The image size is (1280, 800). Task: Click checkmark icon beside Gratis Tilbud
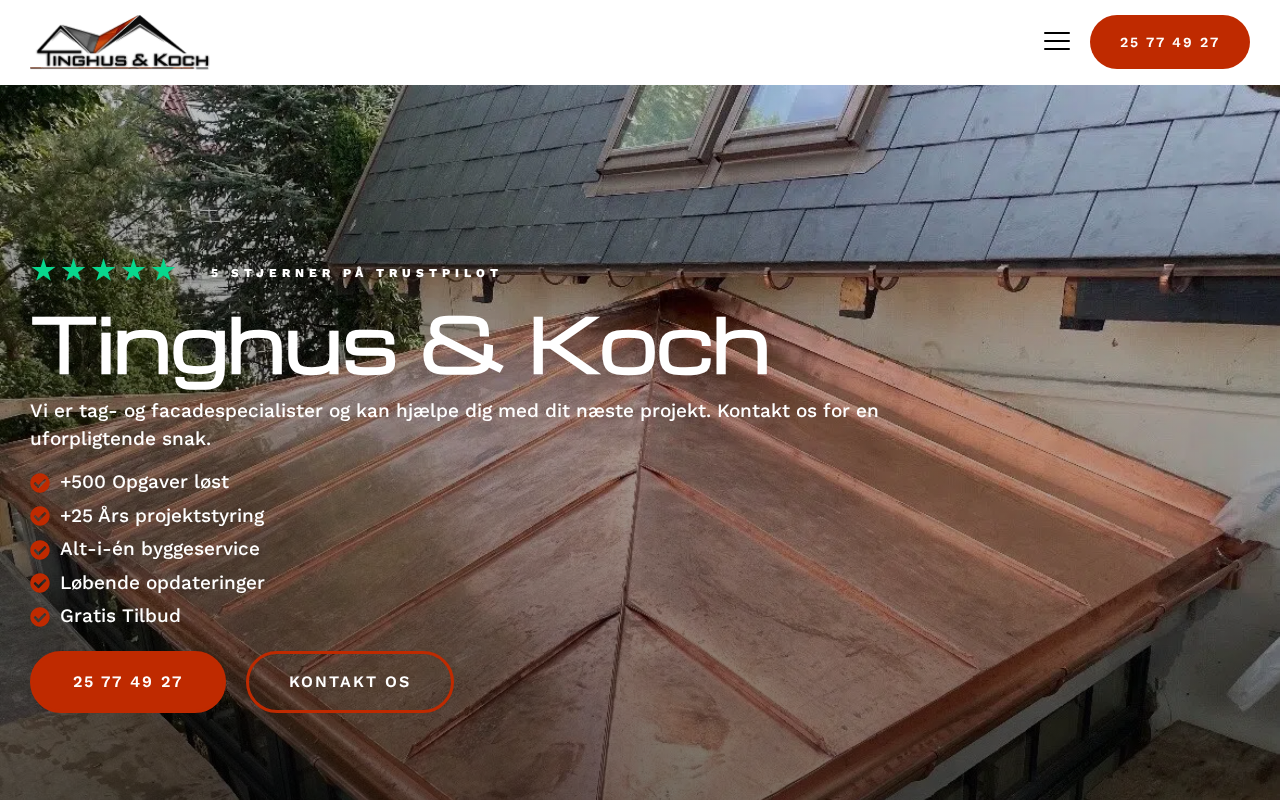point(40,617)
